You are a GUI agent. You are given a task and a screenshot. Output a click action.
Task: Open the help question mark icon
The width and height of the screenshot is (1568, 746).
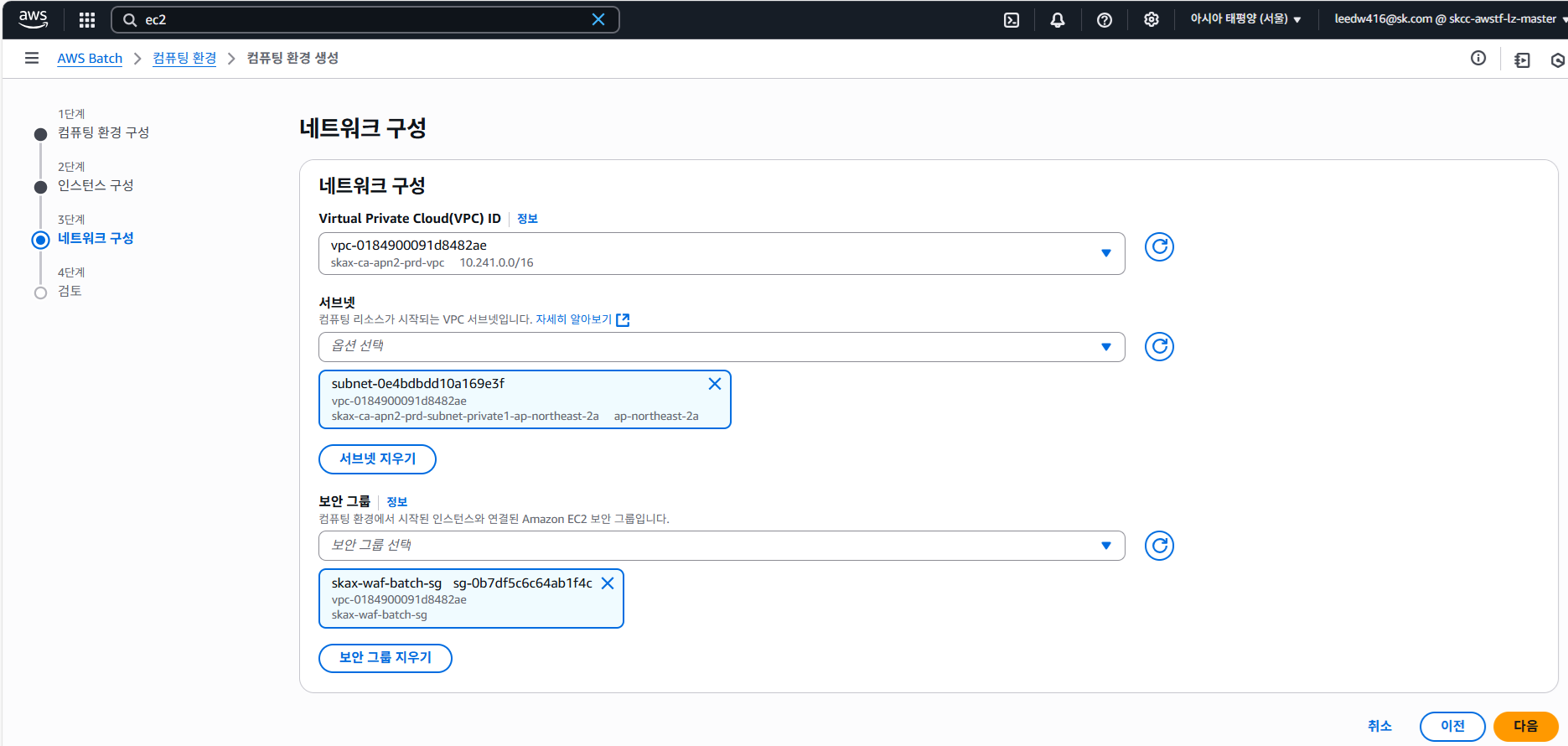1105,20
